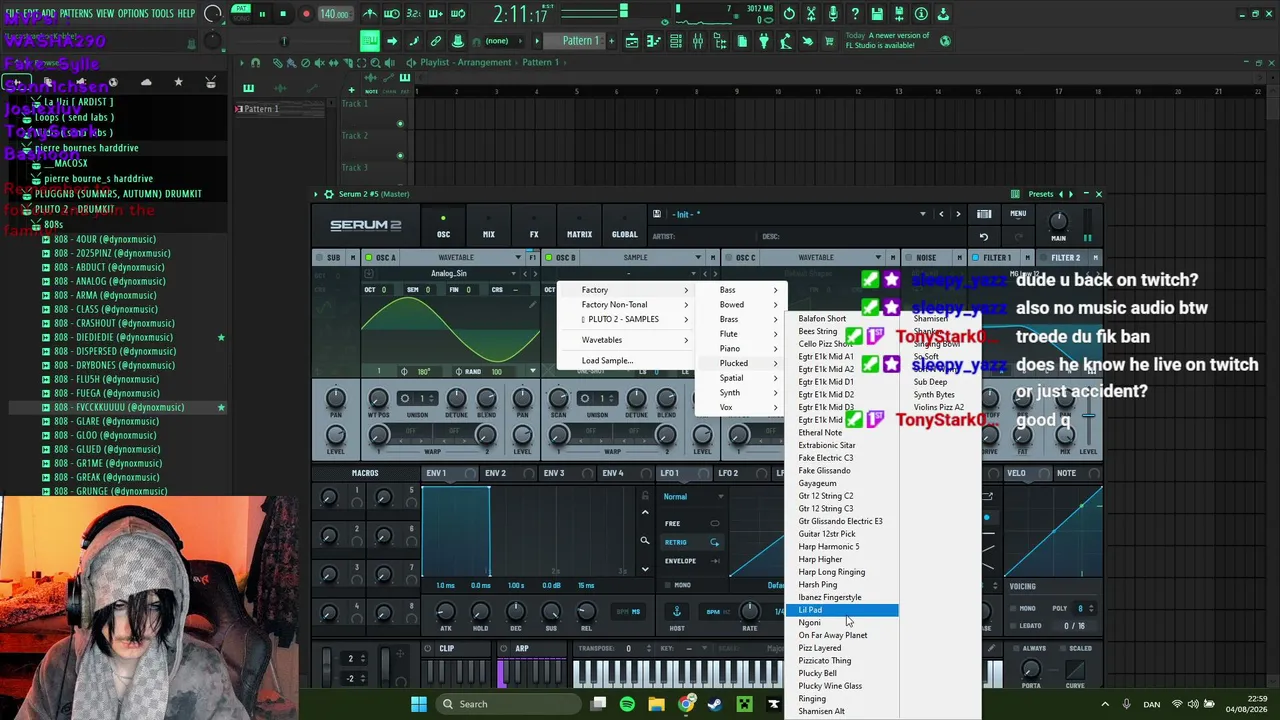Enable the NOISE oscillator toggle
The height and width of the screenshot is (720, 1280).
pos(907,258)
